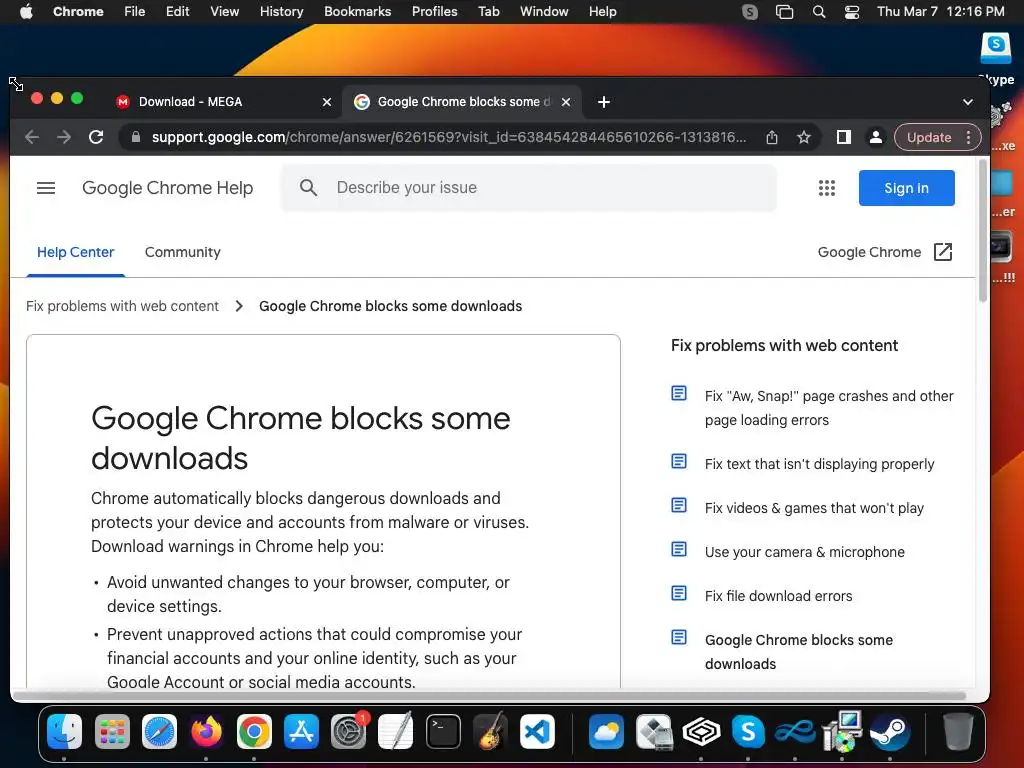Screen dimensions: 1024x768
Task: Open the Apple menu
Action: coord(26,12)
